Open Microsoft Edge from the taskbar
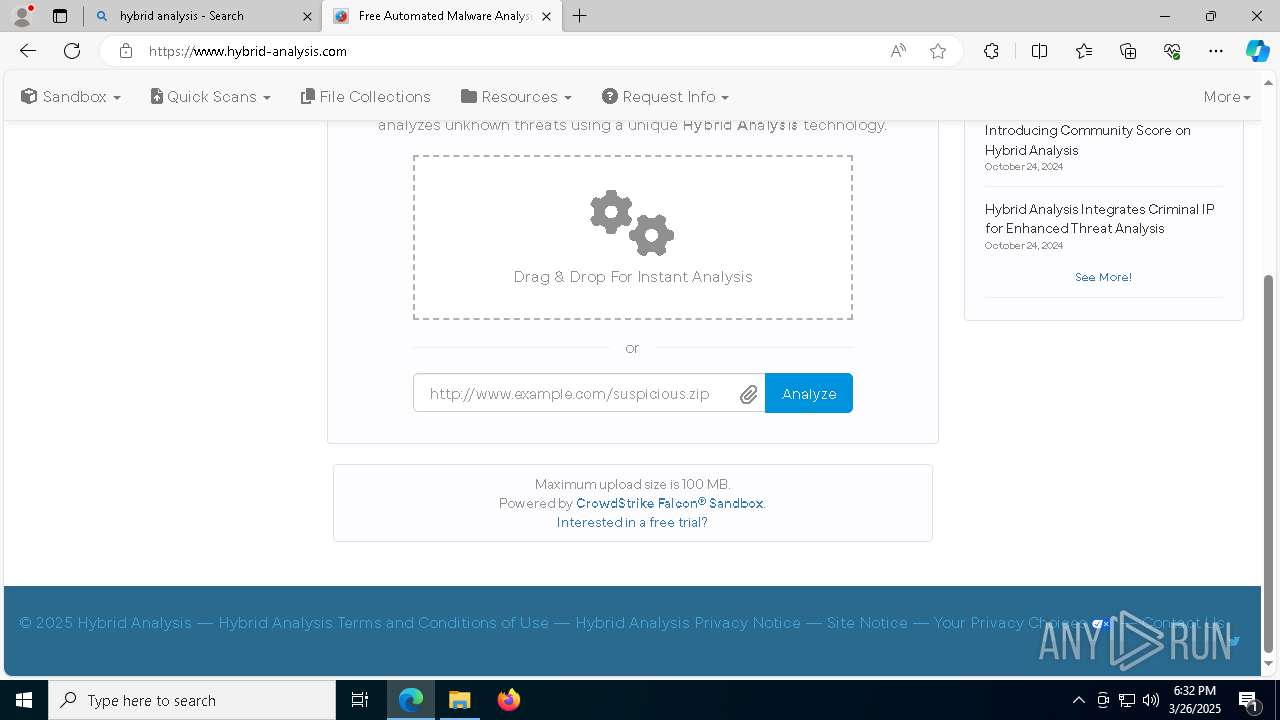 [411, 700]
